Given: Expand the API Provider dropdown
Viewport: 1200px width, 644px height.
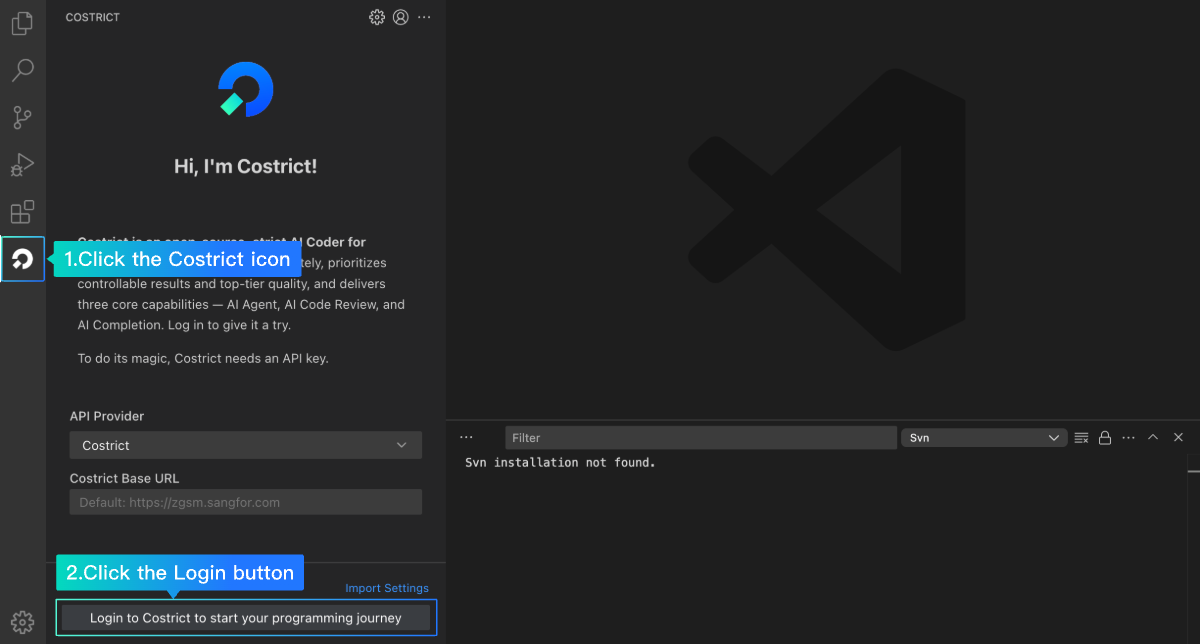Looking at the screenshot, I should click(x=245, y=445).
